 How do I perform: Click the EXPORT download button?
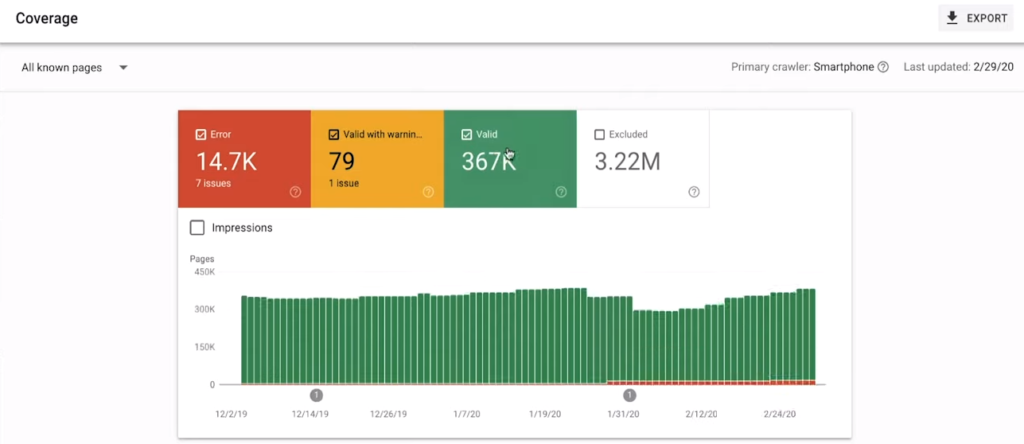[x=975, y=18]
